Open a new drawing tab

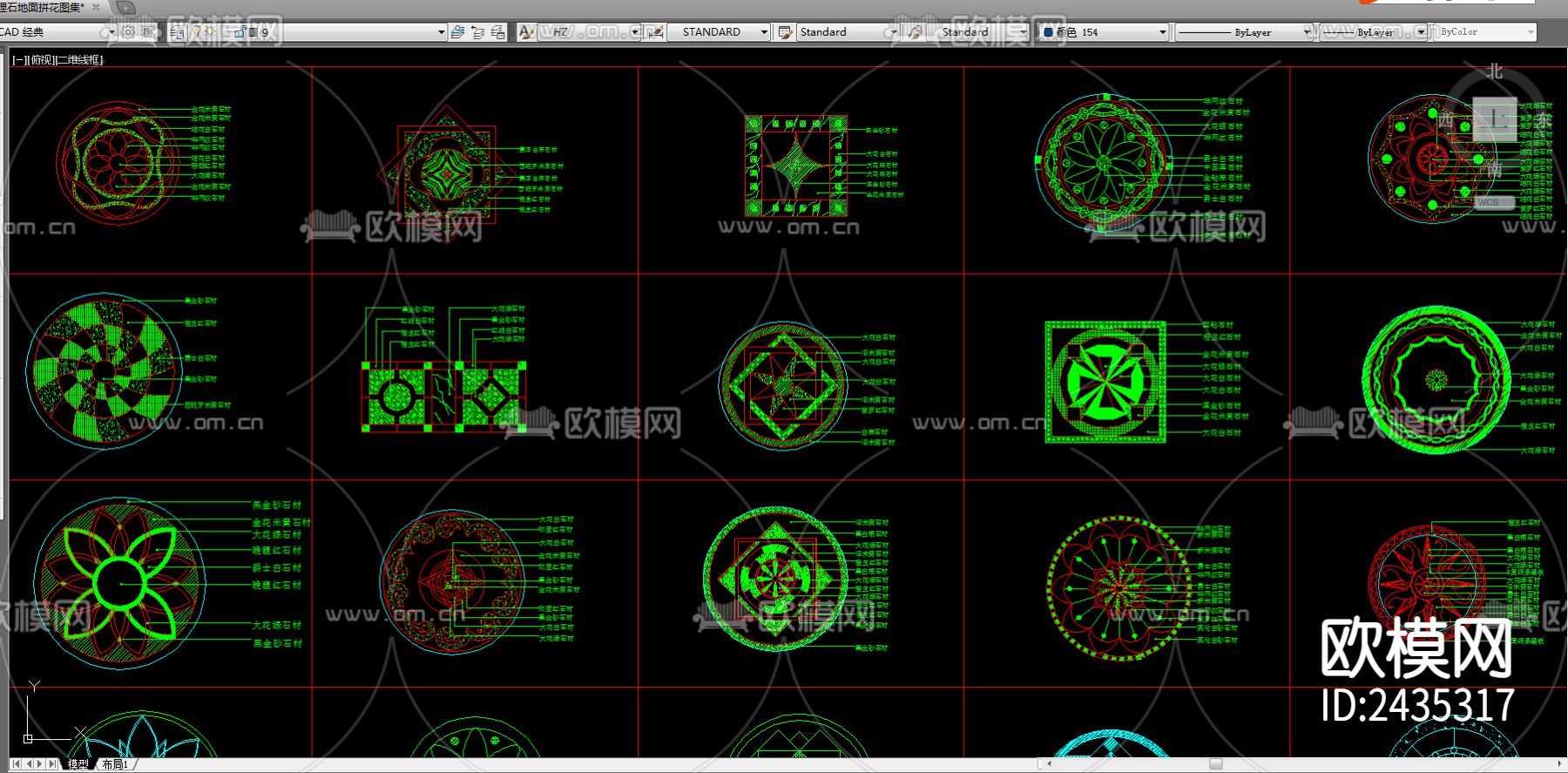(x=125, y=7)
